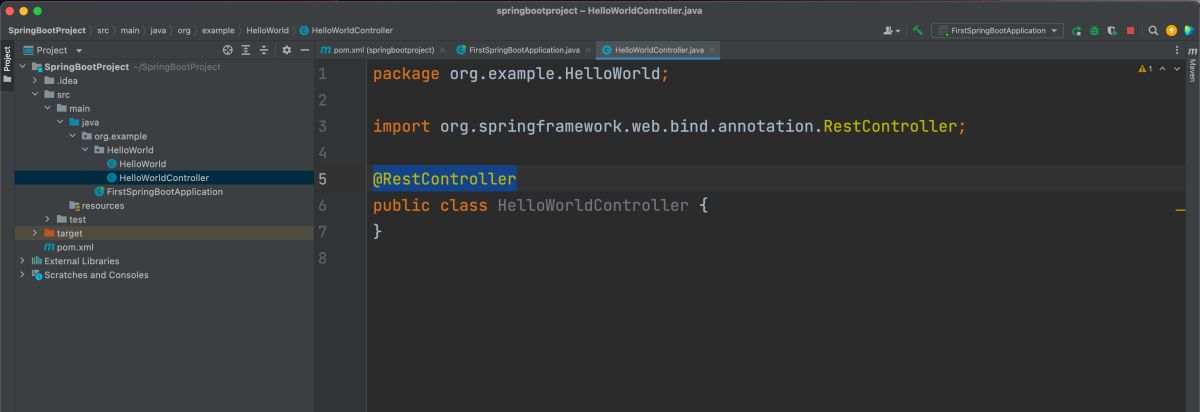Start debugging with the green bug icon
This screenshot has height=412, width=1200.
[x=1095, y=31]
